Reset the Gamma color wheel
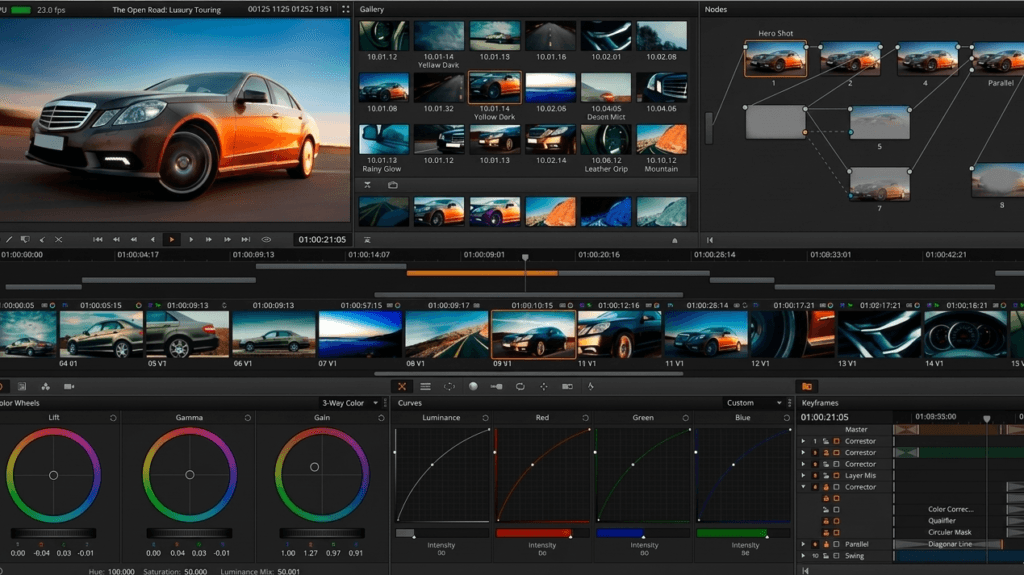Viewport: 1024px width, 575px height. [248, 418]
